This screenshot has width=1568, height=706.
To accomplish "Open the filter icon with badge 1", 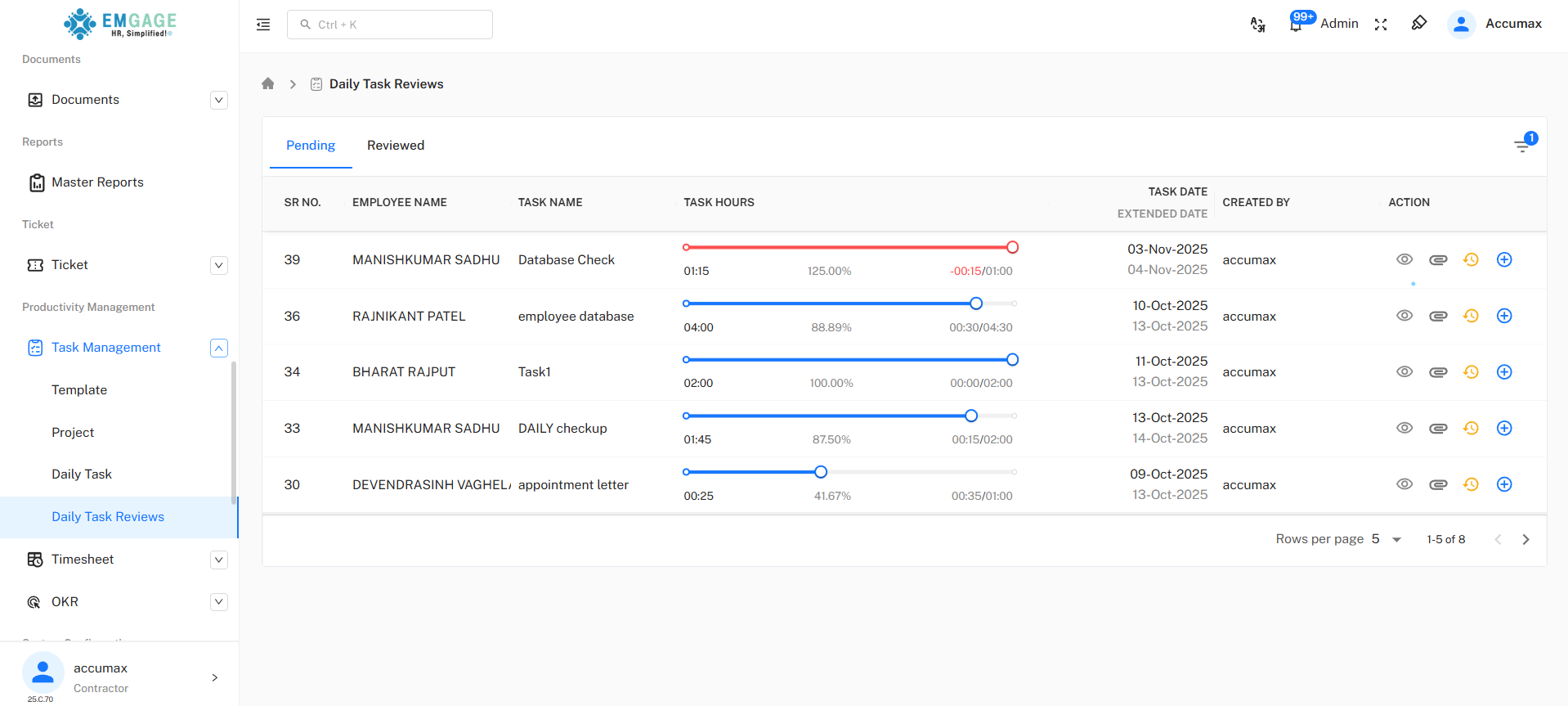I will point(1522,146).
